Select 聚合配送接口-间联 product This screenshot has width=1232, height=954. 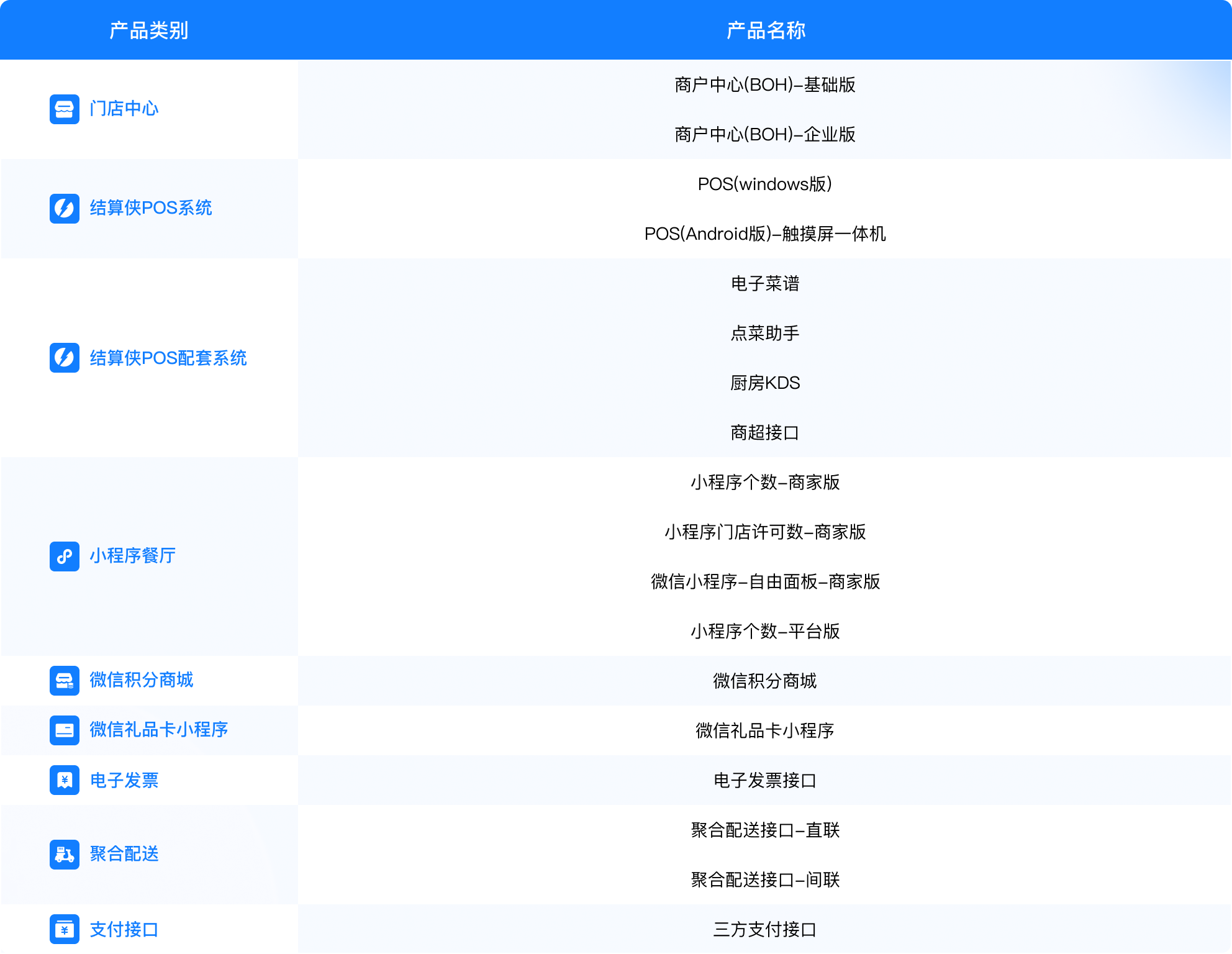(x=765, y=879)
